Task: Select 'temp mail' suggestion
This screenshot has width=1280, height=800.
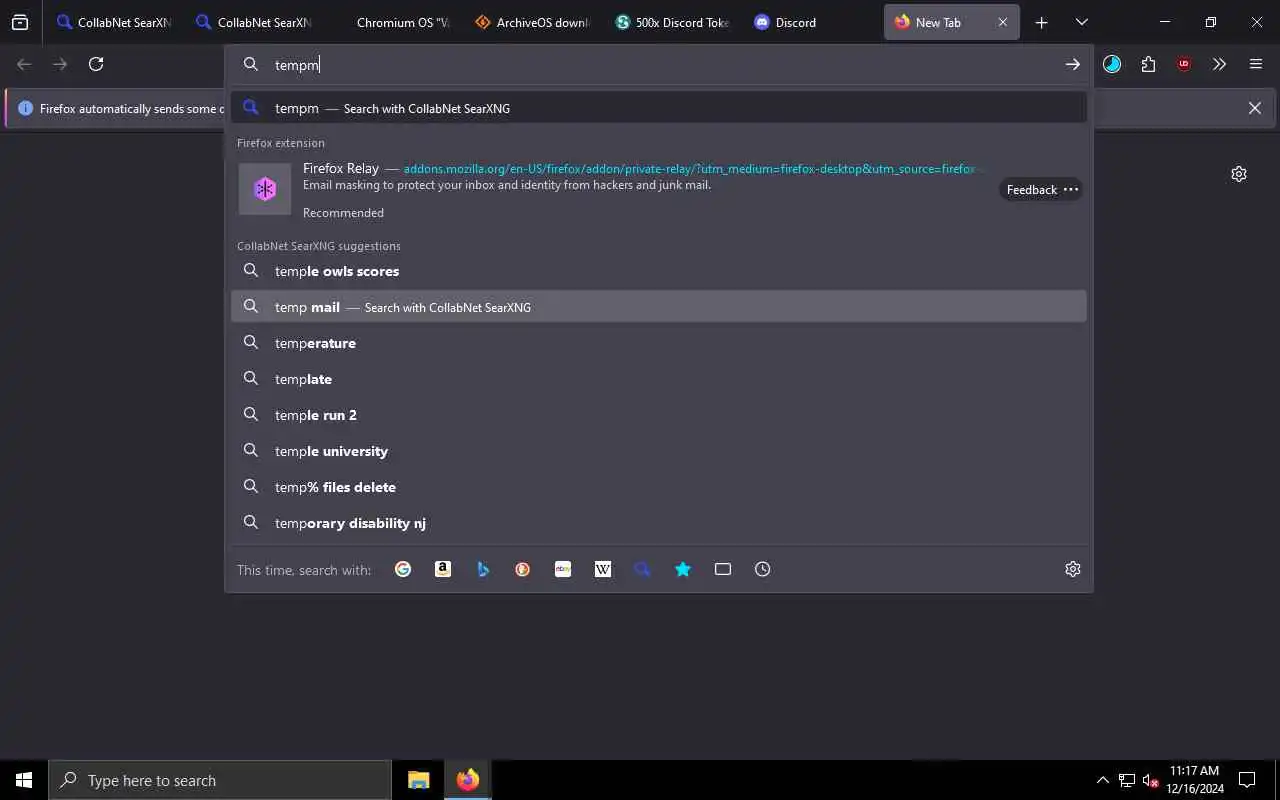Action: pos(659,307)
